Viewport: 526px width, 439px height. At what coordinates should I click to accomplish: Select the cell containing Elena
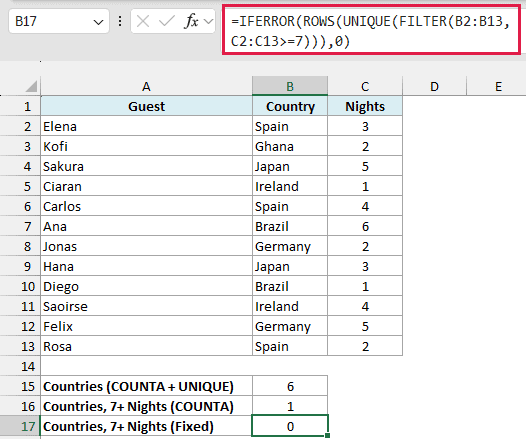(146, 126)
